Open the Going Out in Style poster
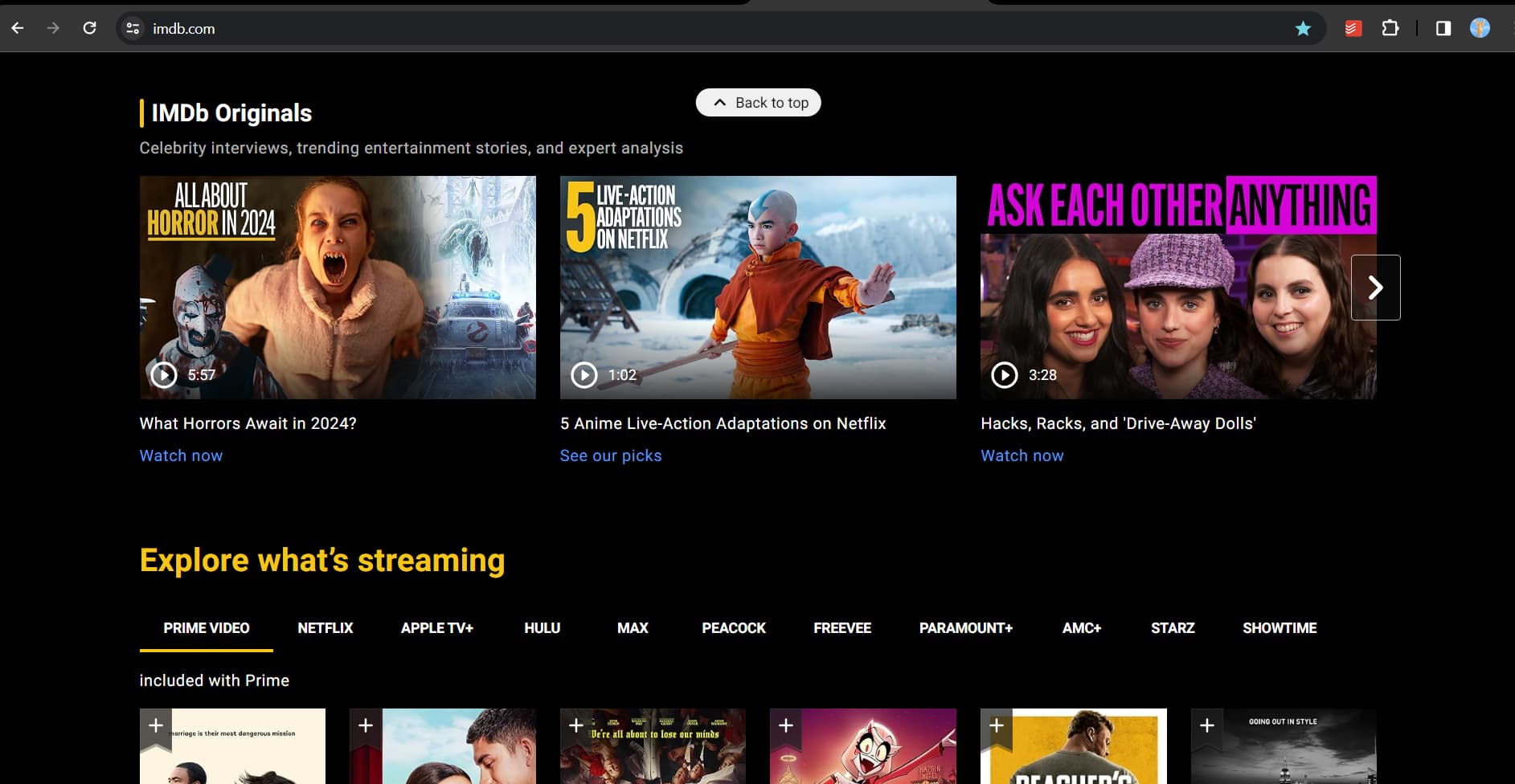This screenshot has width=1515, height=784. [1284, 746]
